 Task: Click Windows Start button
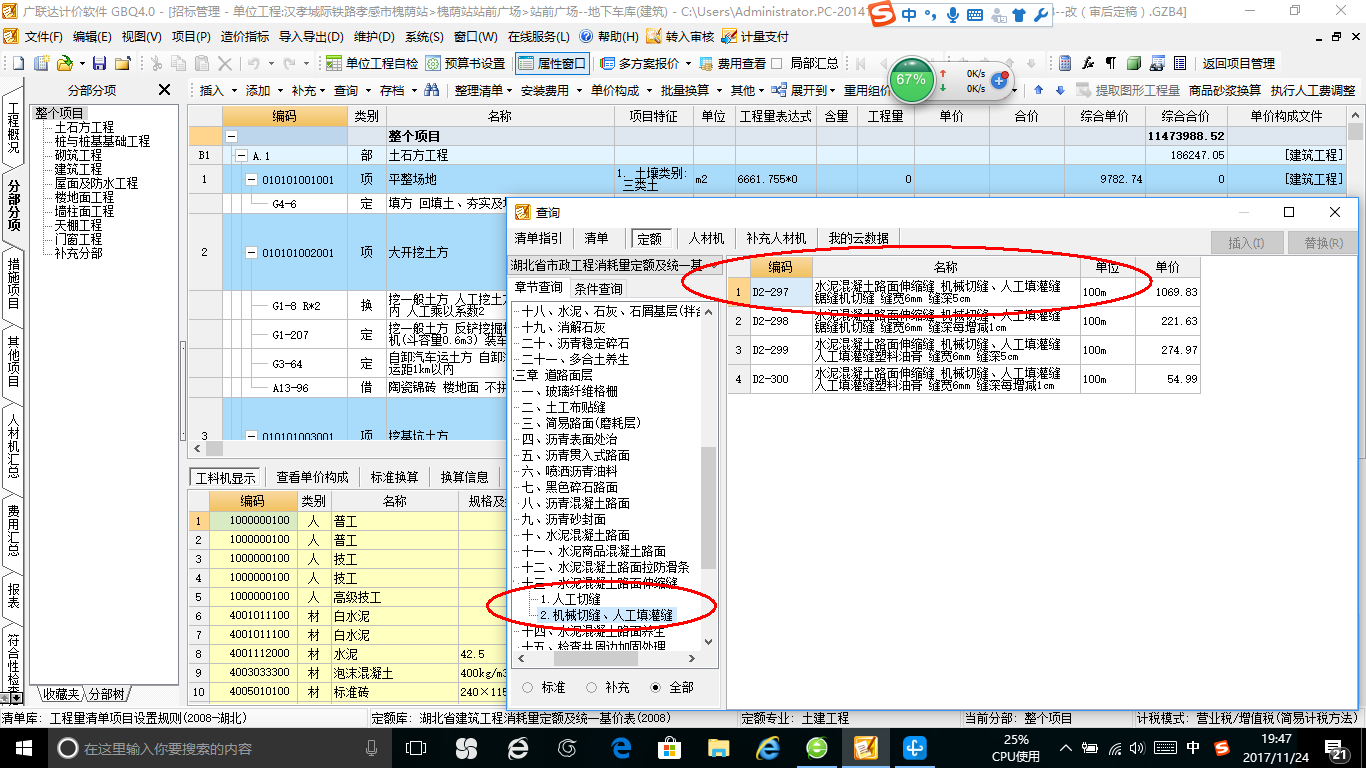click(22, 748)
